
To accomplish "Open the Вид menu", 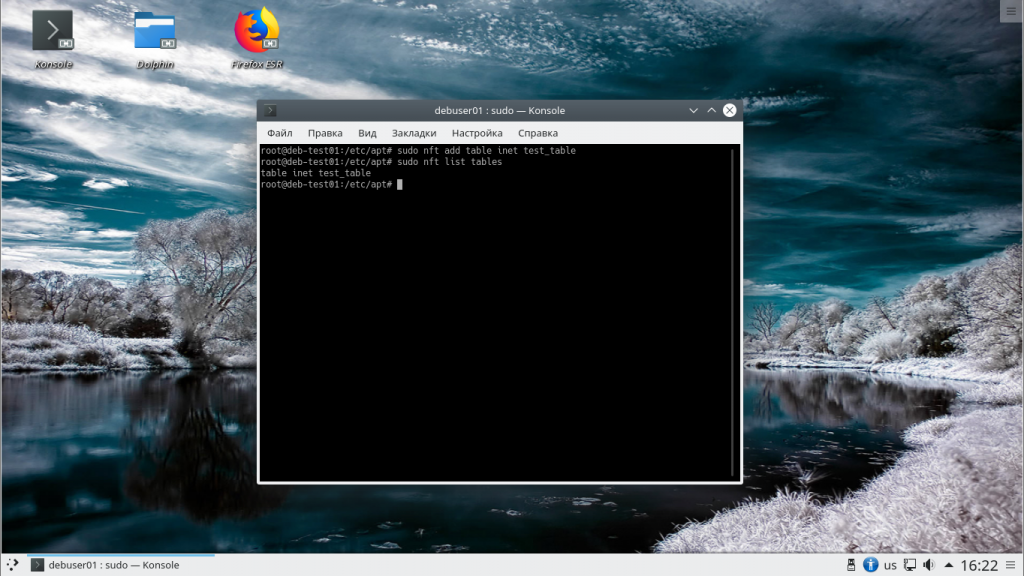I will point(367,133).
